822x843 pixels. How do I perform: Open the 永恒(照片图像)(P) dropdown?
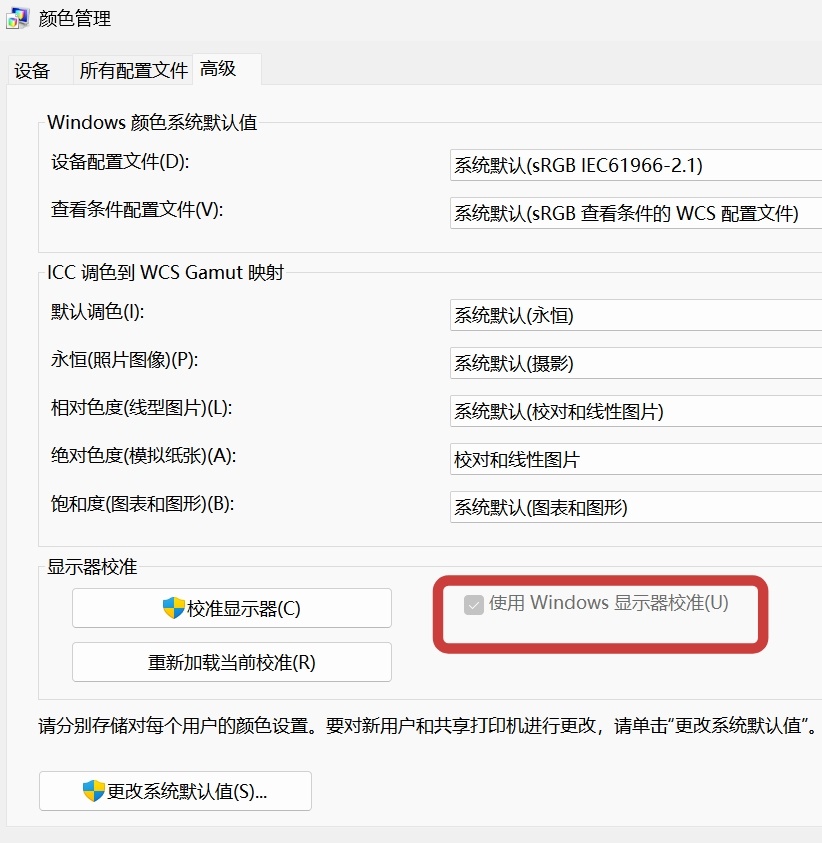(636, 363)
